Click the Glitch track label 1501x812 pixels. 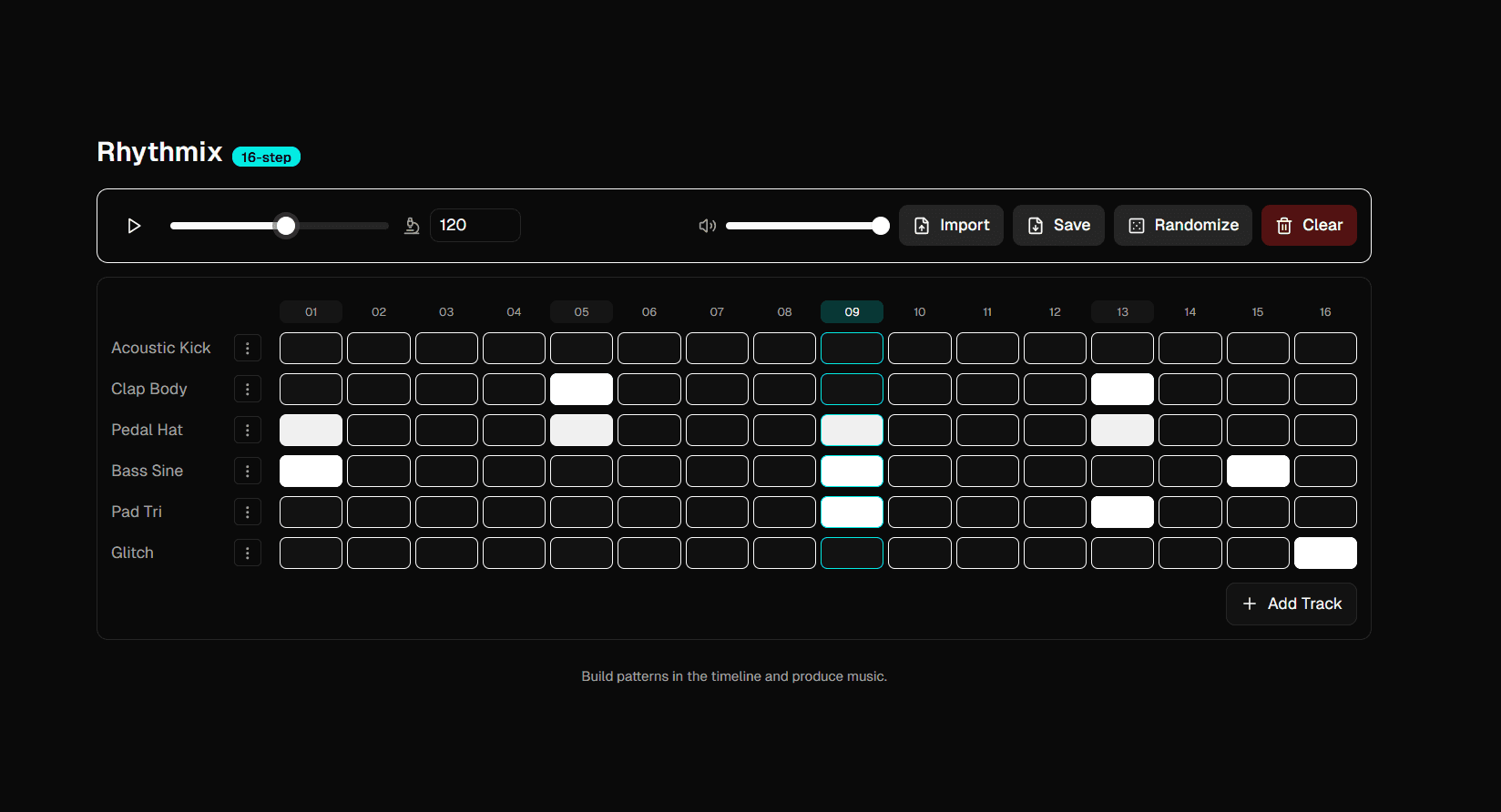tap(132, 553)
